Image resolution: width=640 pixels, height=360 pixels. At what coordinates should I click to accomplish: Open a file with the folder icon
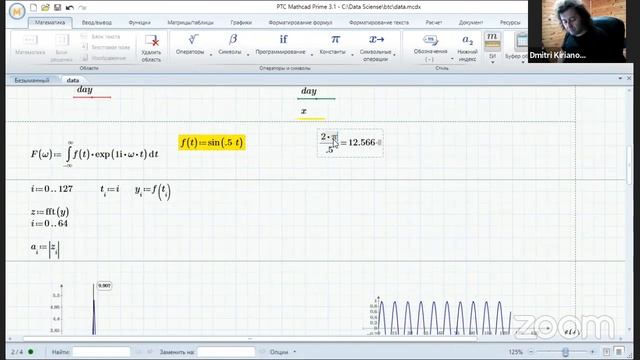(45, 7)
